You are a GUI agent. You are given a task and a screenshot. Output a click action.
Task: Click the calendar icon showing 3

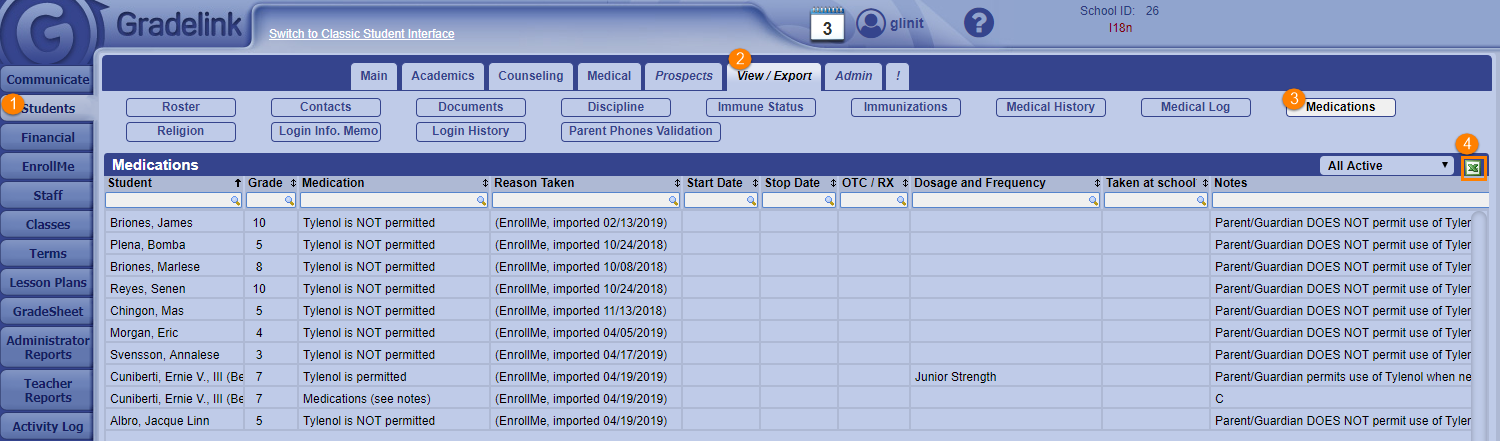(827, 25)
